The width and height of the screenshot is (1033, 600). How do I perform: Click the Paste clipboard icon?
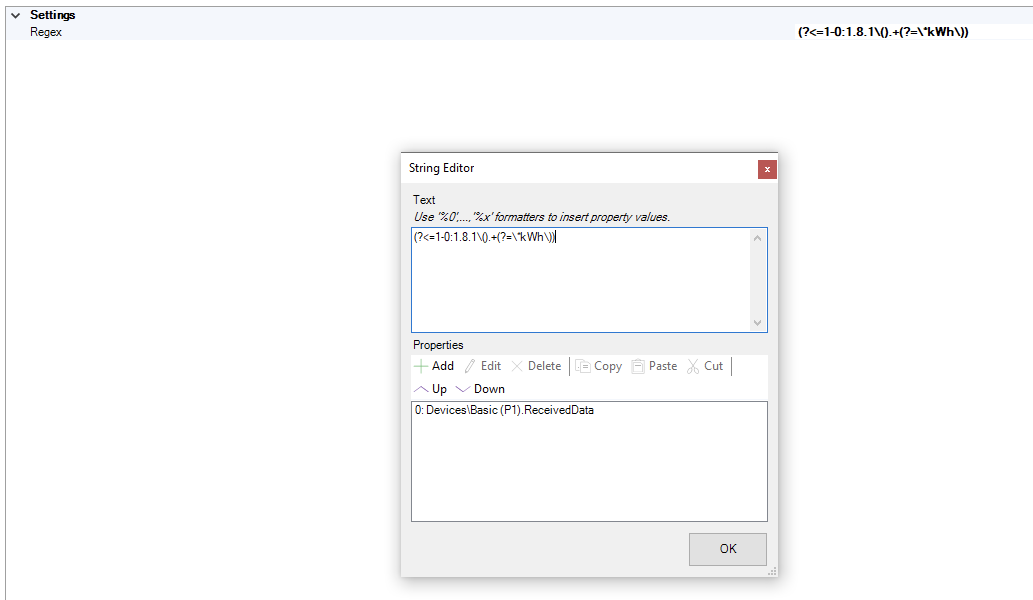[x=637, y=366]
